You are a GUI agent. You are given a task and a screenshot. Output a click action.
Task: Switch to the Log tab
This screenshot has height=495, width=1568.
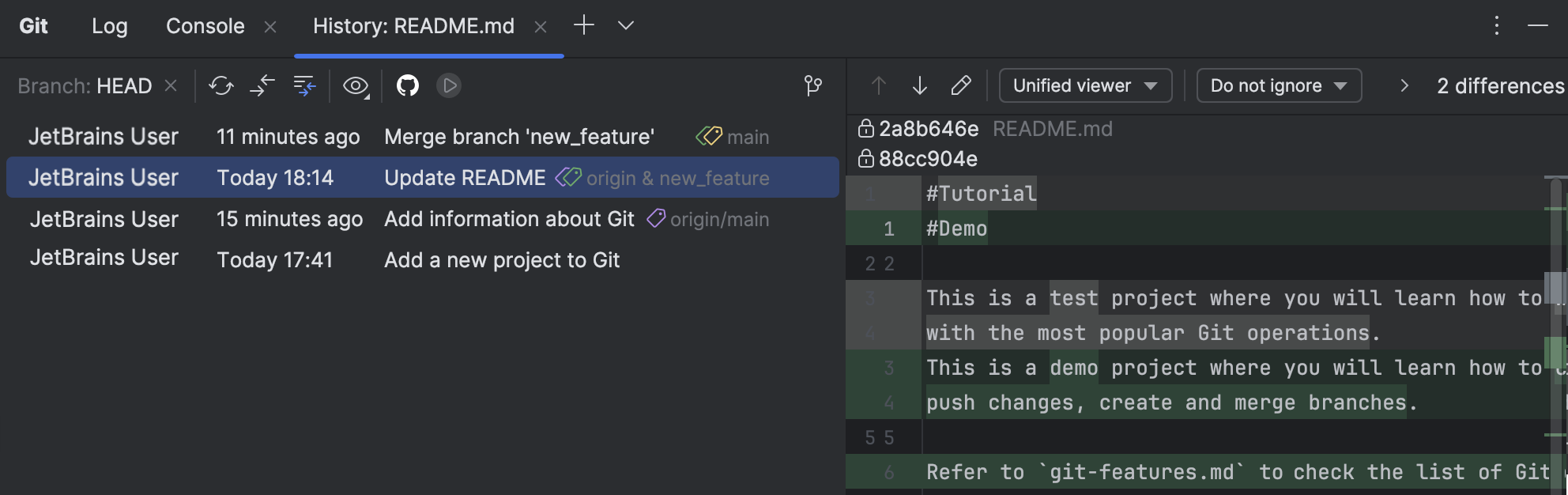pyautogui.click(x=110, y=26)
